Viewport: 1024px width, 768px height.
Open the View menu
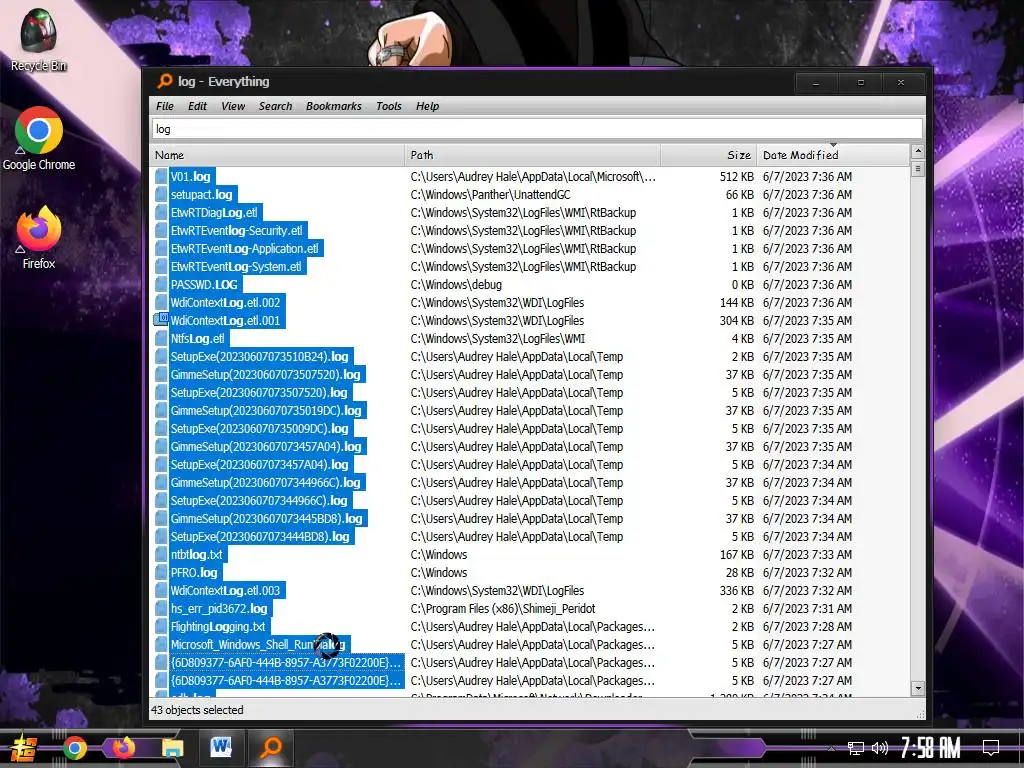[x=232, y=106]
